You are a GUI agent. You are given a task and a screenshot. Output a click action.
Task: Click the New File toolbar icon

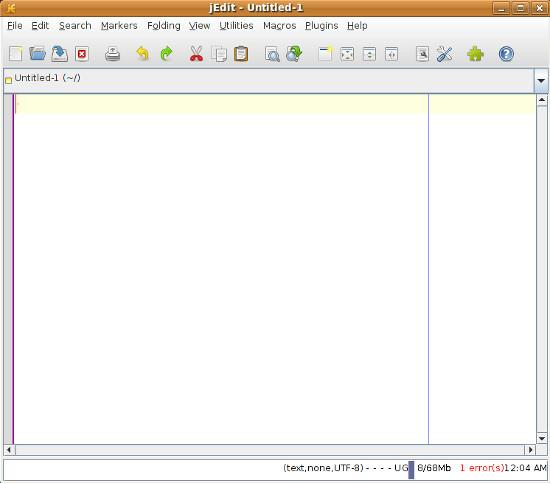[x=15, y=54]
